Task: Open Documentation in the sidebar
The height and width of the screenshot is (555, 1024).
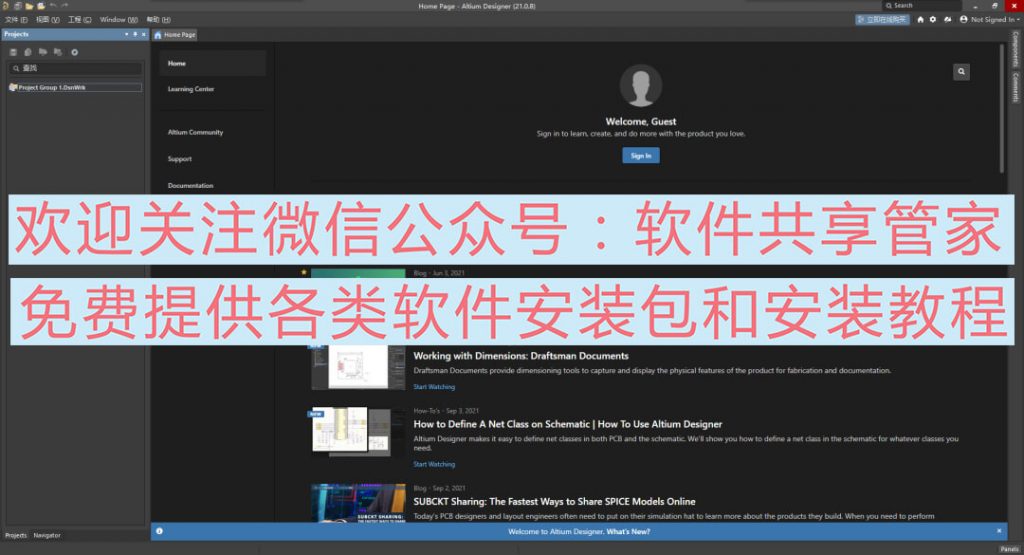Action: tap(190, 185)
